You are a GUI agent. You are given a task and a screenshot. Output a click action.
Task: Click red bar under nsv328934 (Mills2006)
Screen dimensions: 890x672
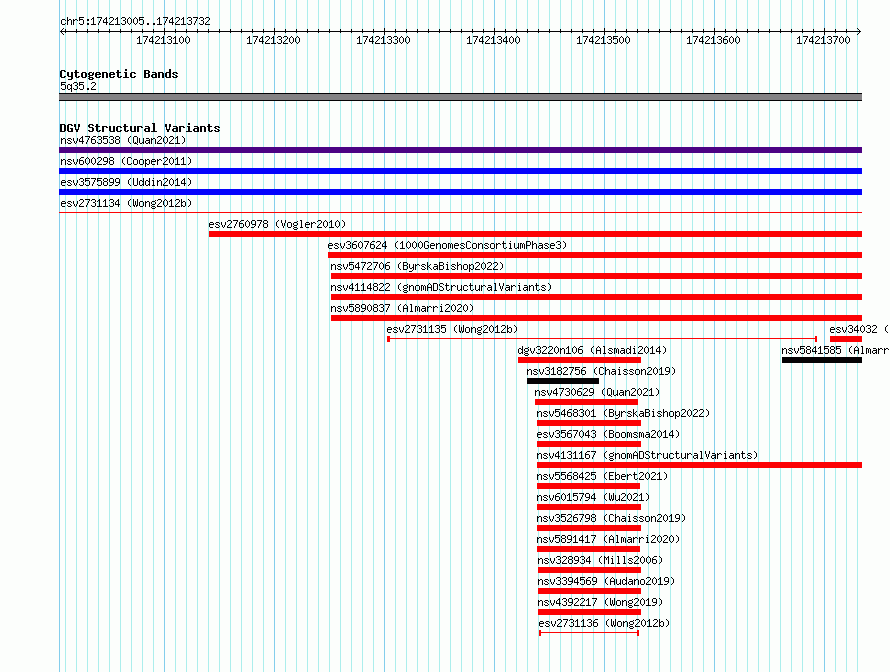coord(589,570)
